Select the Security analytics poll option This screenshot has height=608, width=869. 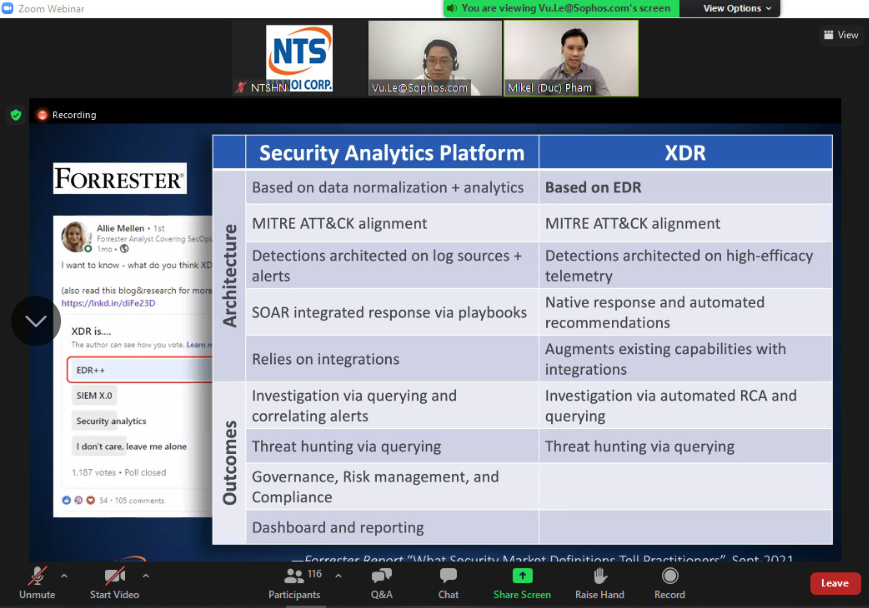pyautogui.click(x=111, y=421)
